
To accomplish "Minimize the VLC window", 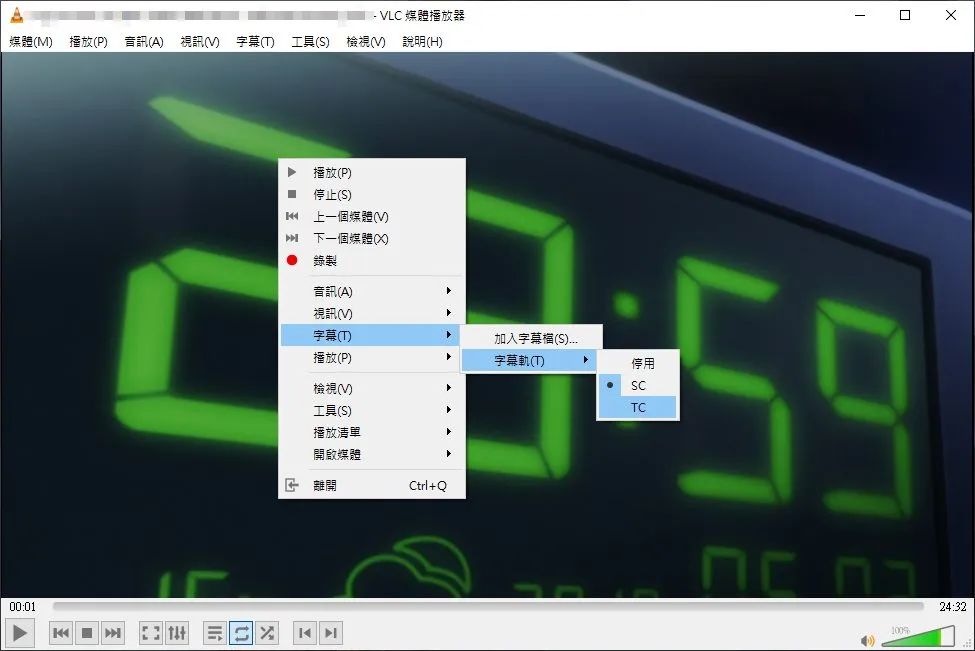I will point(860,16).
